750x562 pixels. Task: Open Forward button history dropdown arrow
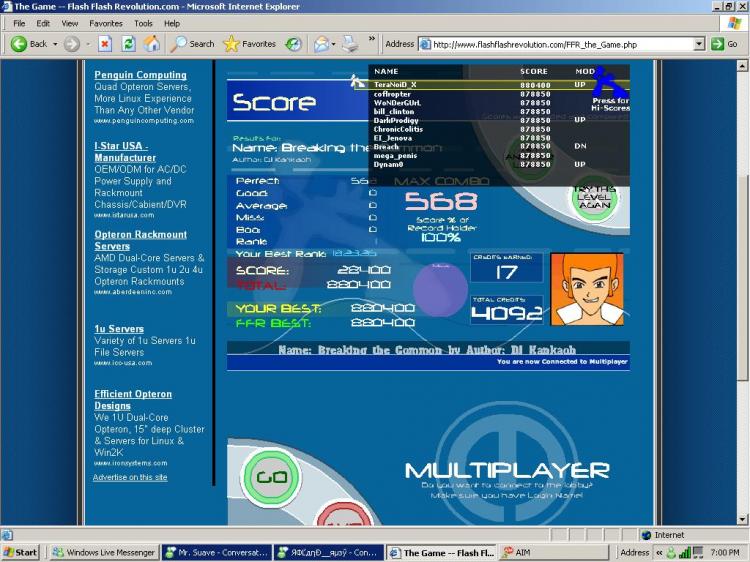pos(88,44)
